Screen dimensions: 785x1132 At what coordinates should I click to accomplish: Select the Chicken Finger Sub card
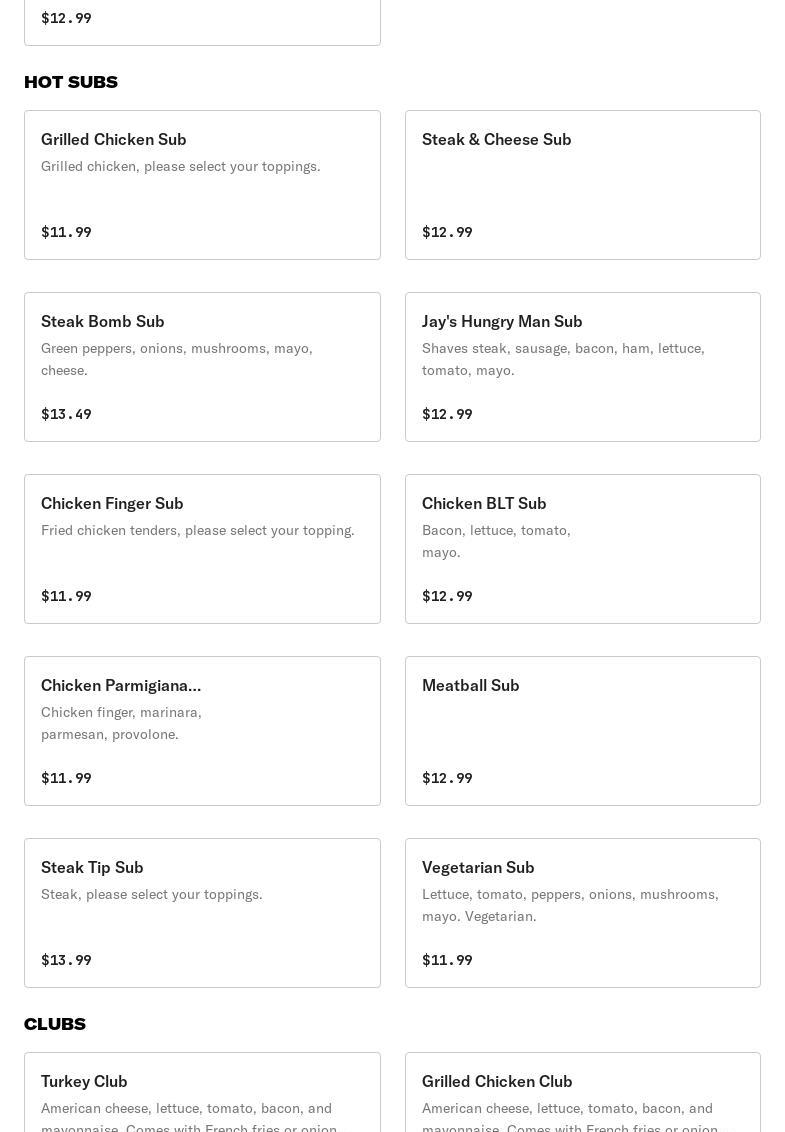(x=202, y=549)
